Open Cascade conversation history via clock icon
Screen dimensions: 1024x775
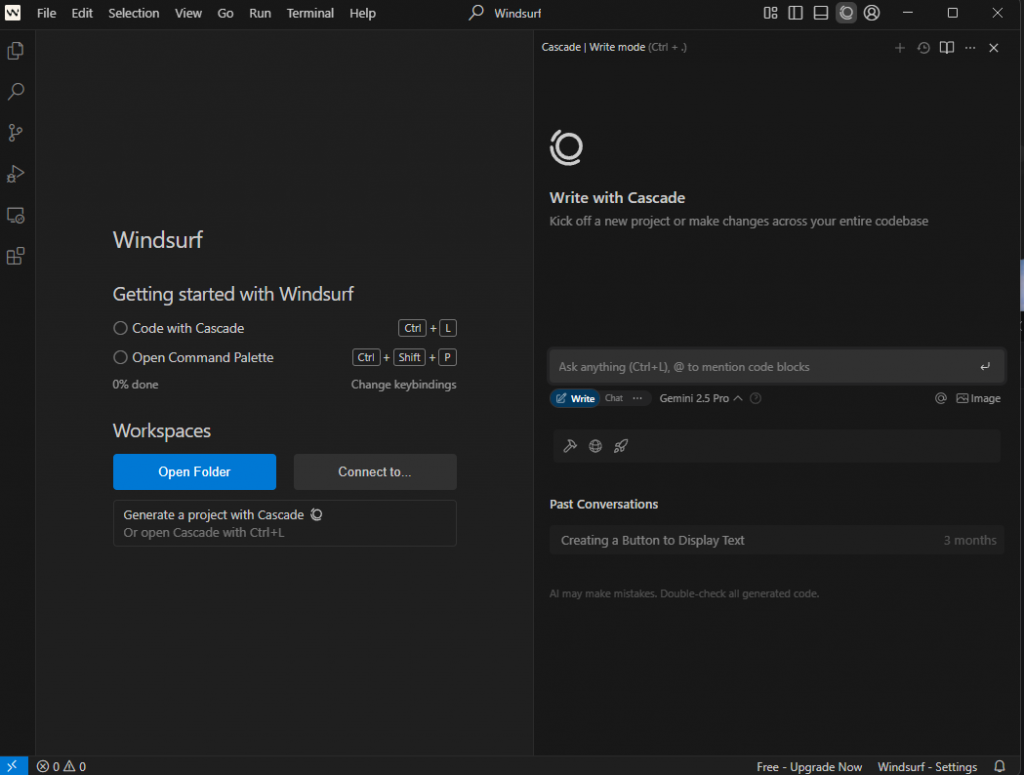point(923,48)
